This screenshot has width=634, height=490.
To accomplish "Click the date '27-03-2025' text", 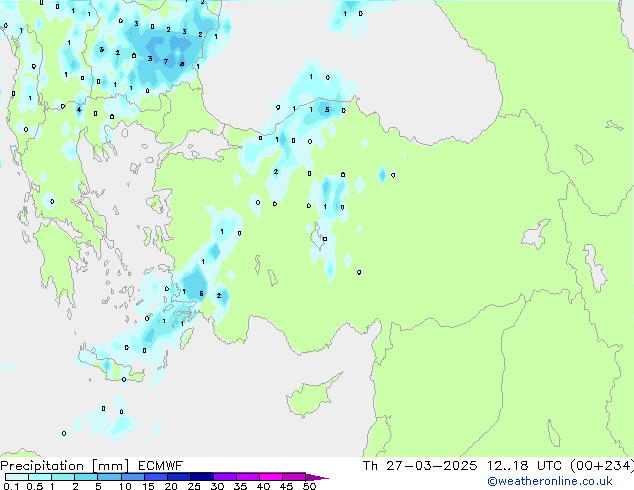I will [x=431, y=466].
